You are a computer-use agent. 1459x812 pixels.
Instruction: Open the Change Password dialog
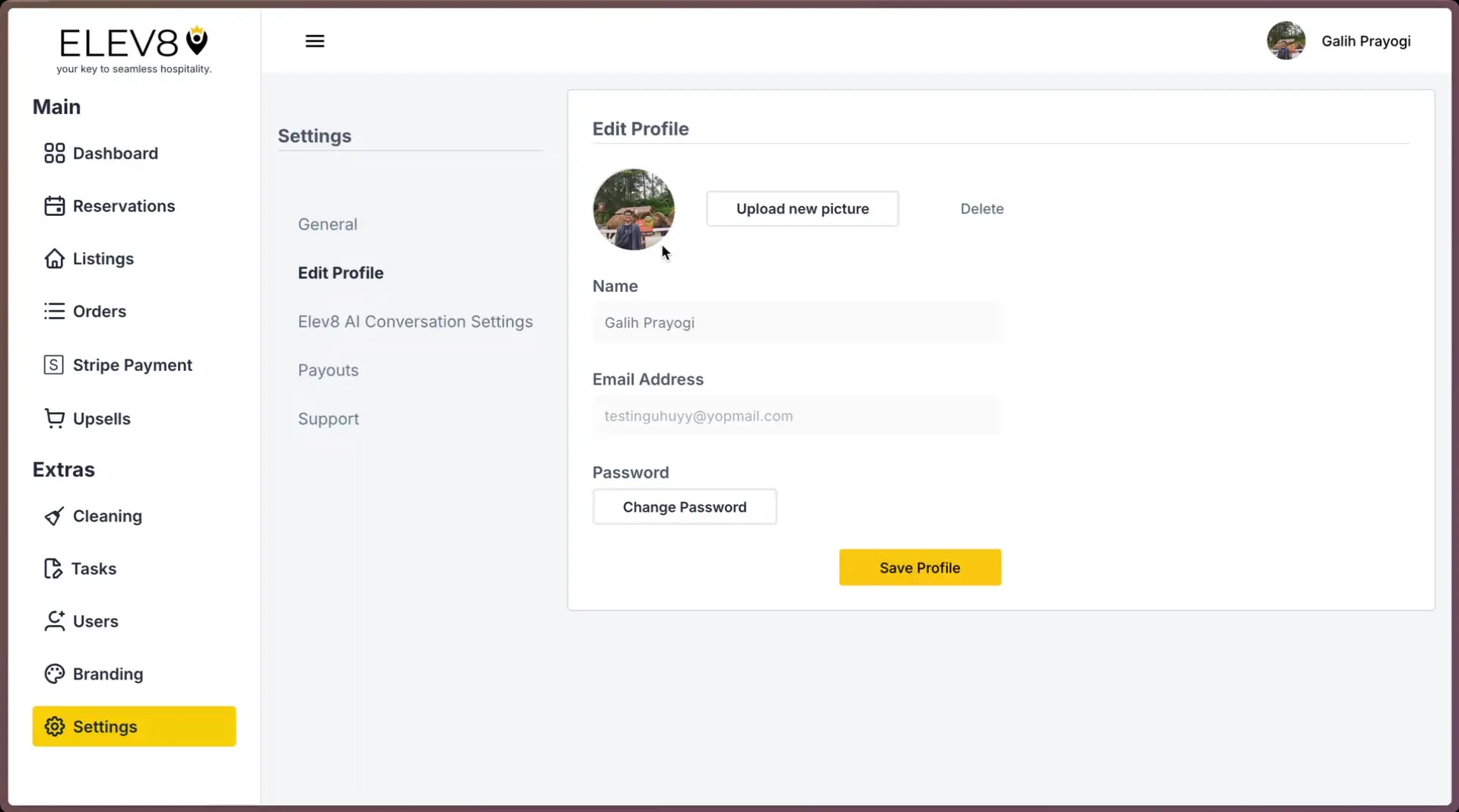pyautogui.click(x=684, y=506)
